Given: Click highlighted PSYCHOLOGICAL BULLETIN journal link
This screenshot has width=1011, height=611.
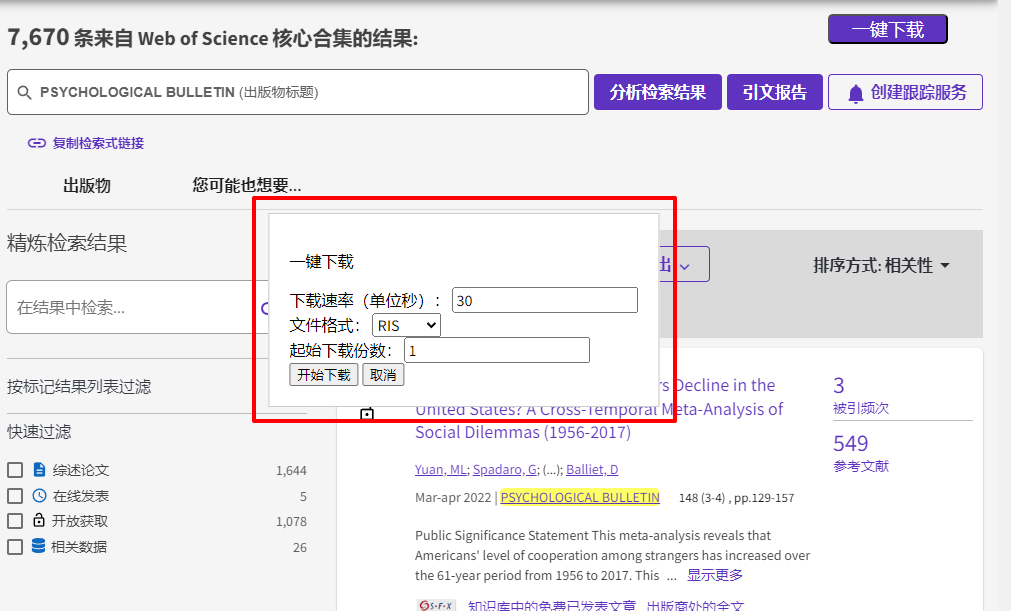Looking at the screenshot, I should tap(580, 497).
